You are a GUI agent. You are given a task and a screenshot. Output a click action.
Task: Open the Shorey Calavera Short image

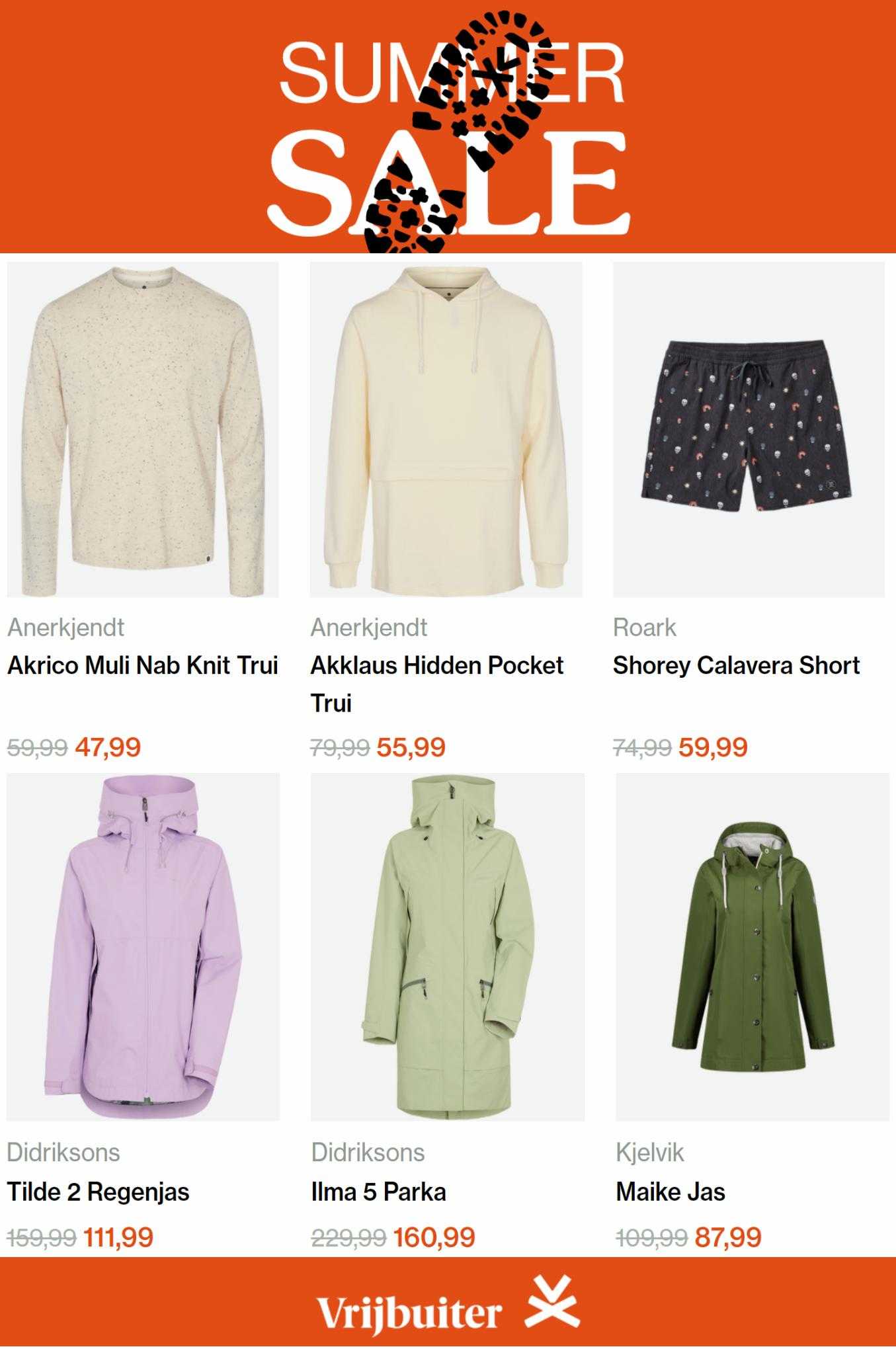pos(749,430)
